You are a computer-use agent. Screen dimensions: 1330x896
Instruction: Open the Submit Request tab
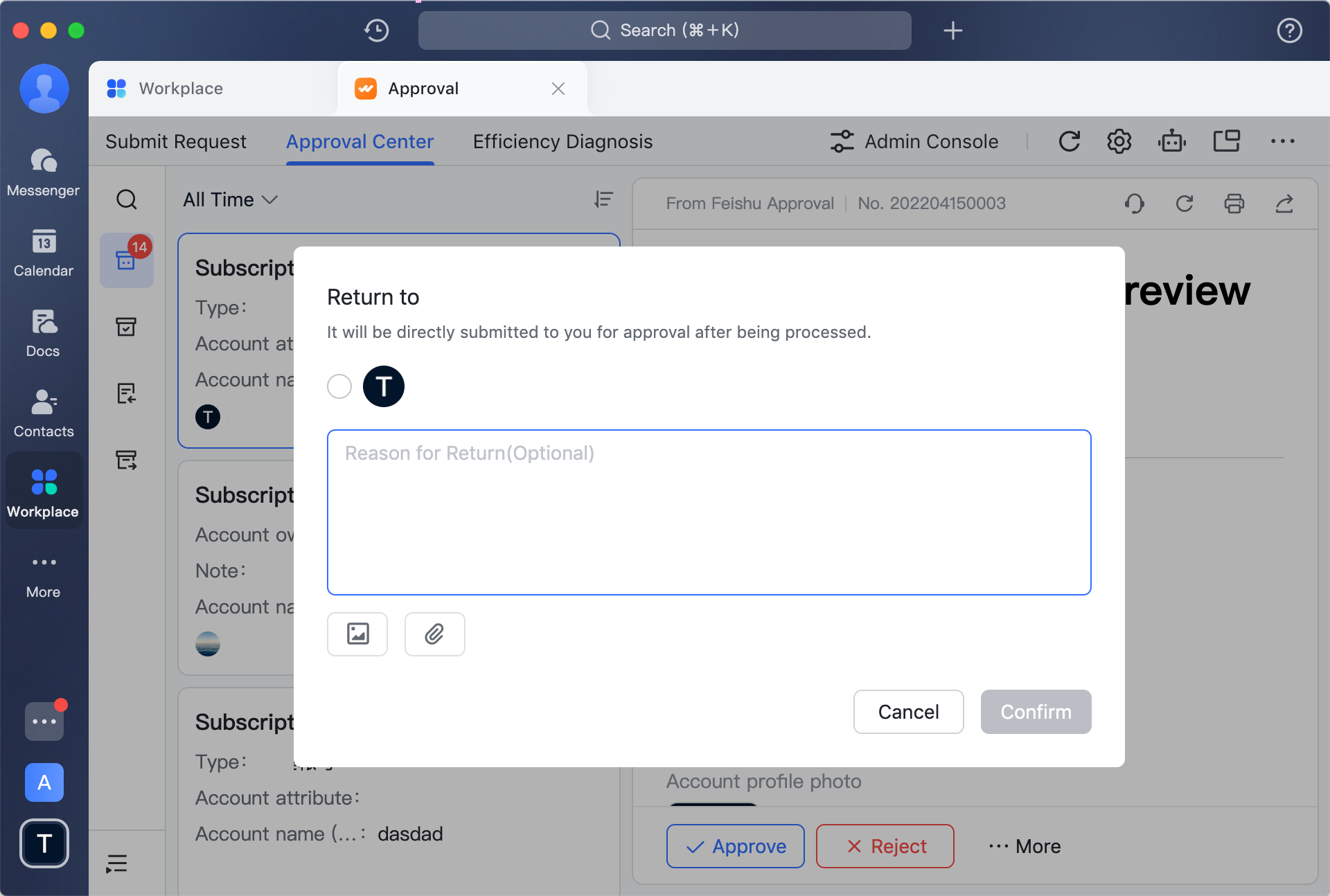coord(176,141)
